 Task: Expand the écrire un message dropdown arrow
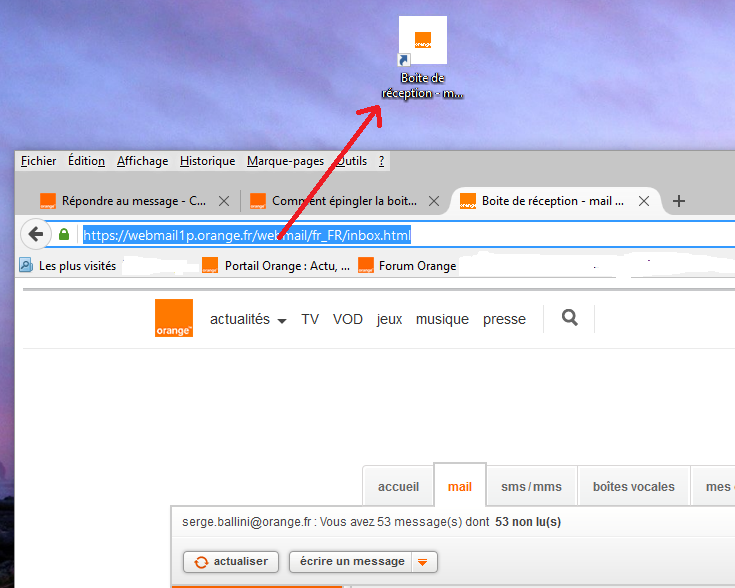point(423,562)
